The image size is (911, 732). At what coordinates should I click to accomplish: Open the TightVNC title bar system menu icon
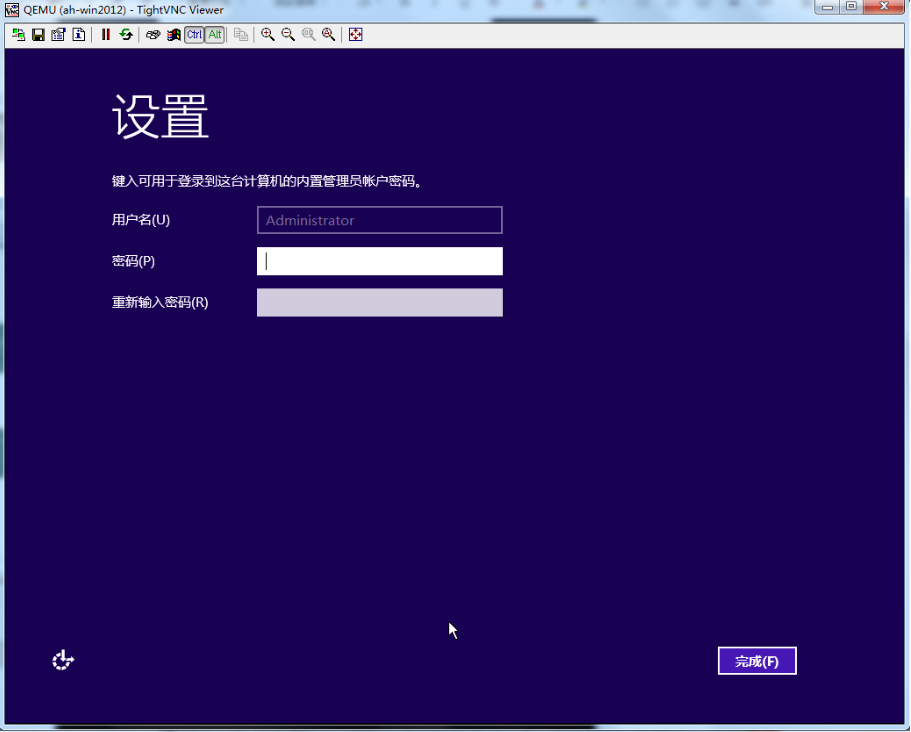click(12, 10)
